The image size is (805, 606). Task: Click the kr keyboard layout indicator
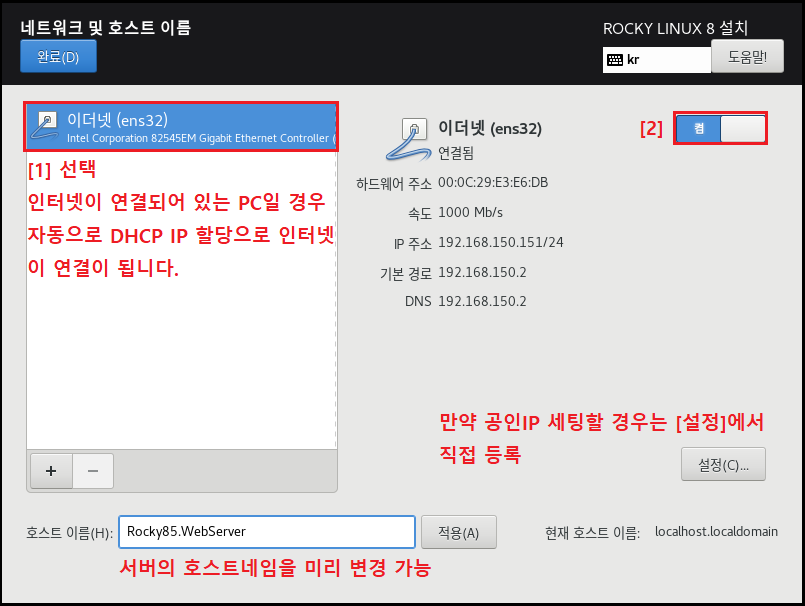pyautogui.click(x=657, y=60)
